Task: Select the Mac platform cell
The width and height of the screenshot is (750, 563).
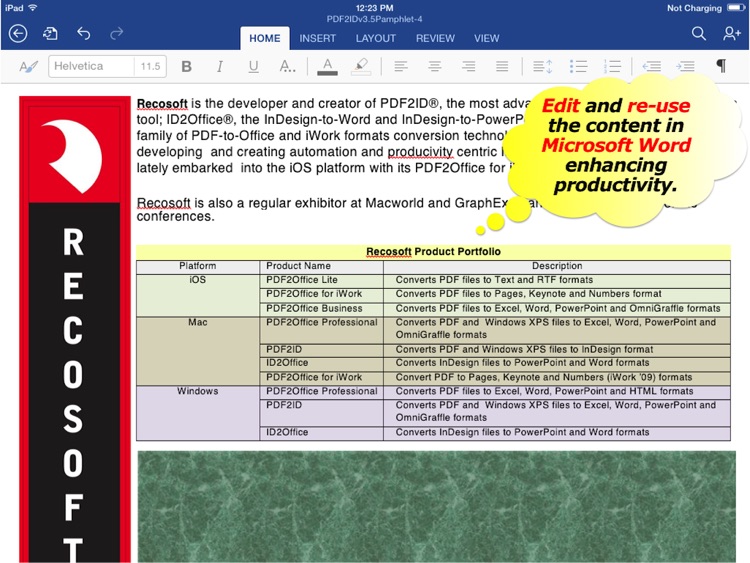Action: [x=198, y=351]
